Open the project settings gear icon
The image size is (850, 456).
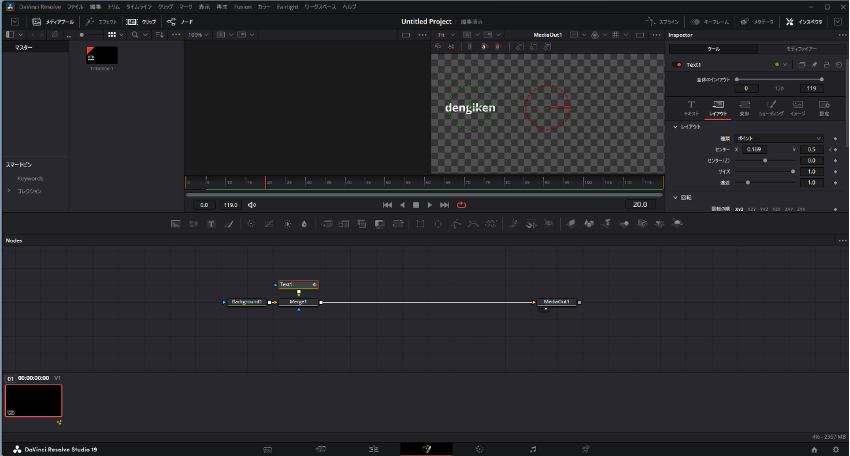click(x=836, y=450)
